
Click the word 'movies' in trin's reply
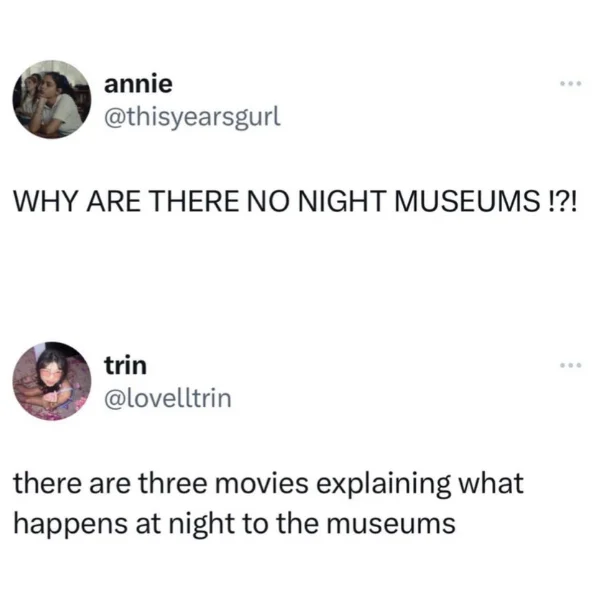tap(262, 483)
